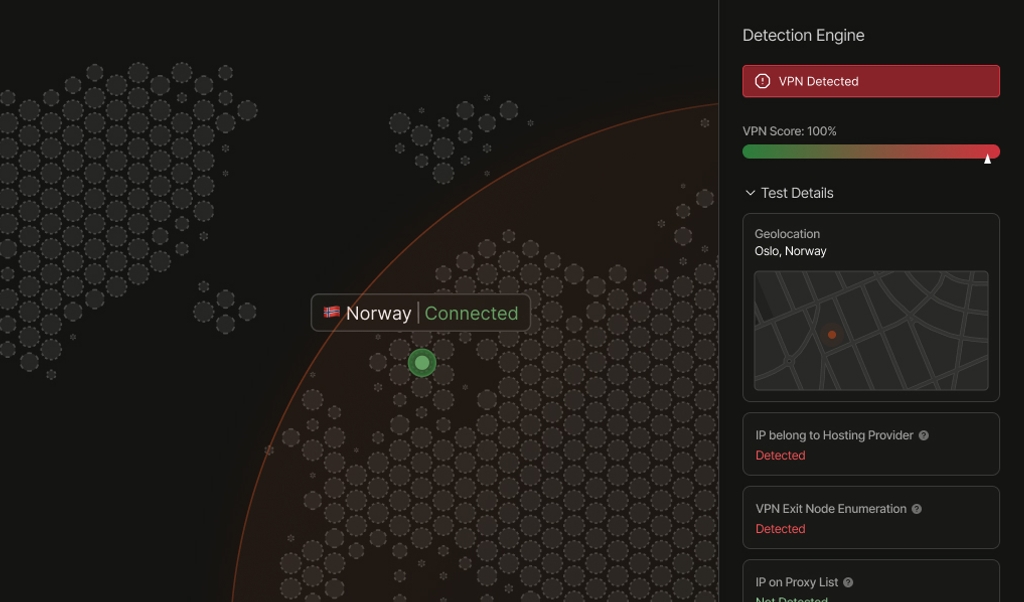This screenshot has width=1024, height=602.
Task: Click the Detection Engine heading
Action: coord(803,35)
